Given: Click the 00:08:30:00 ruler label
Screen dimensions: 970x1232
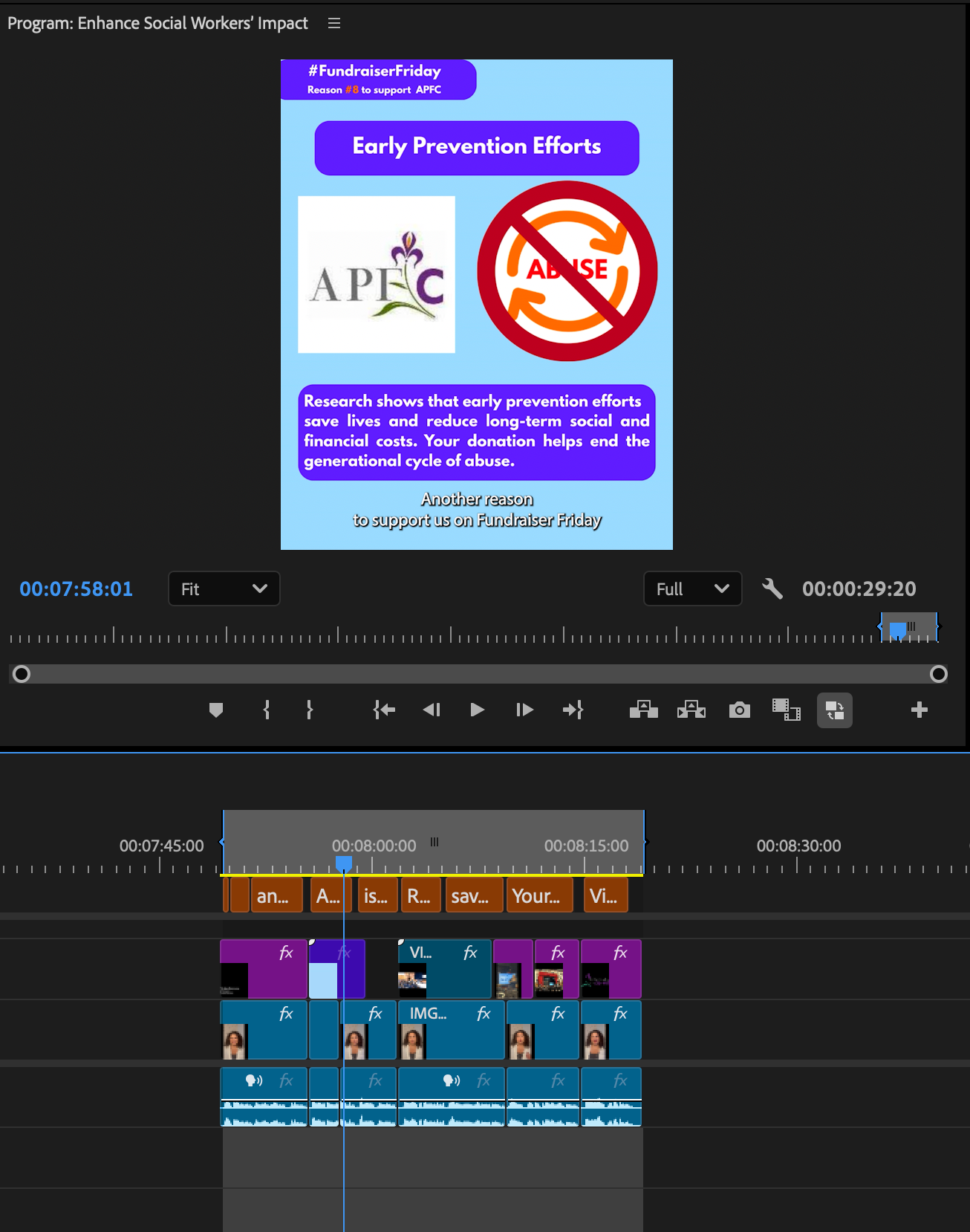Looking at the screenshot, I should 798,846.
